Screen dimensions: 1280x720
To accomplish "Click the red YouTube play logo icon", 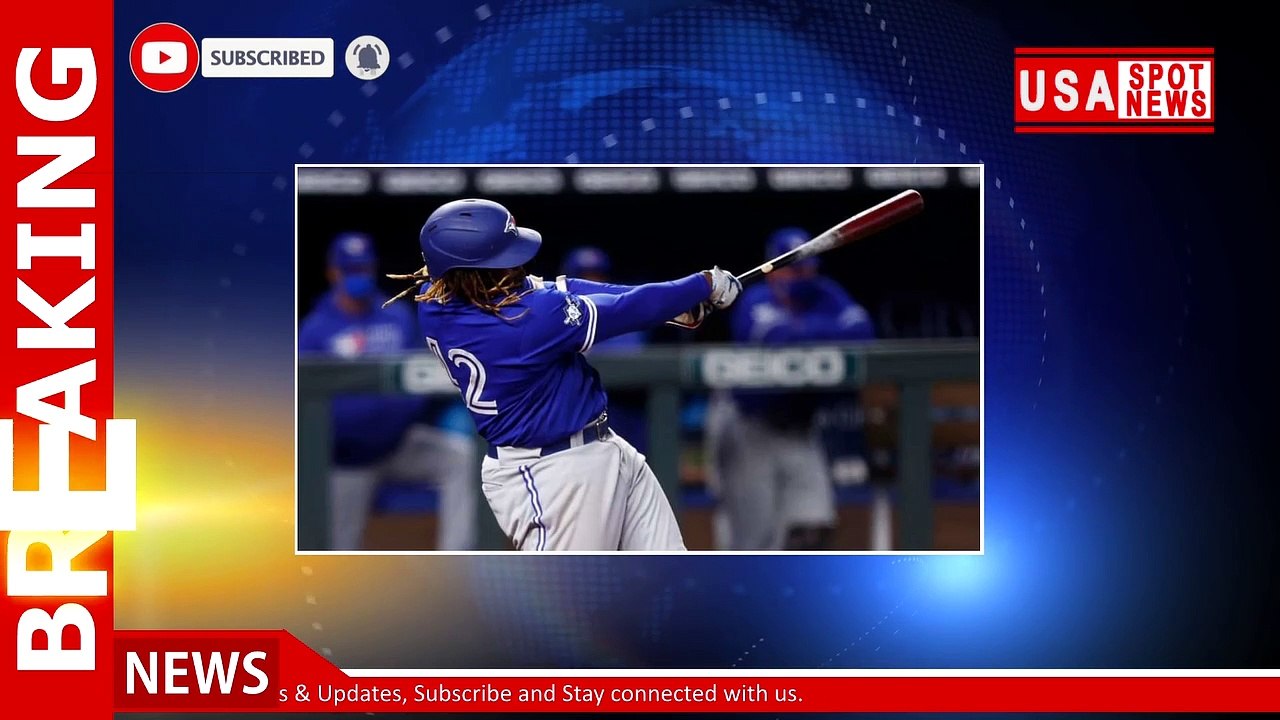I will [x=164, y=57].
